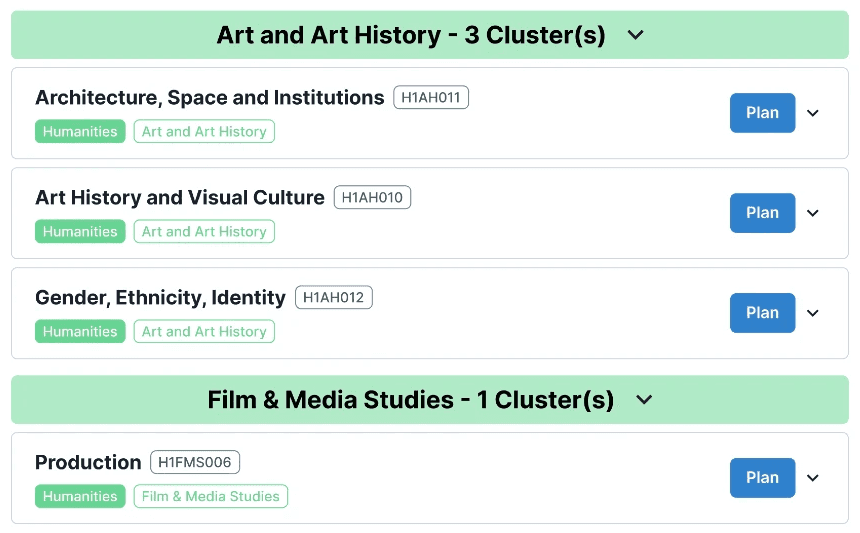The width and height of the screenshot is (860, 533).
Task: Open the Art History and Visual Culture title
Action: 180,197
